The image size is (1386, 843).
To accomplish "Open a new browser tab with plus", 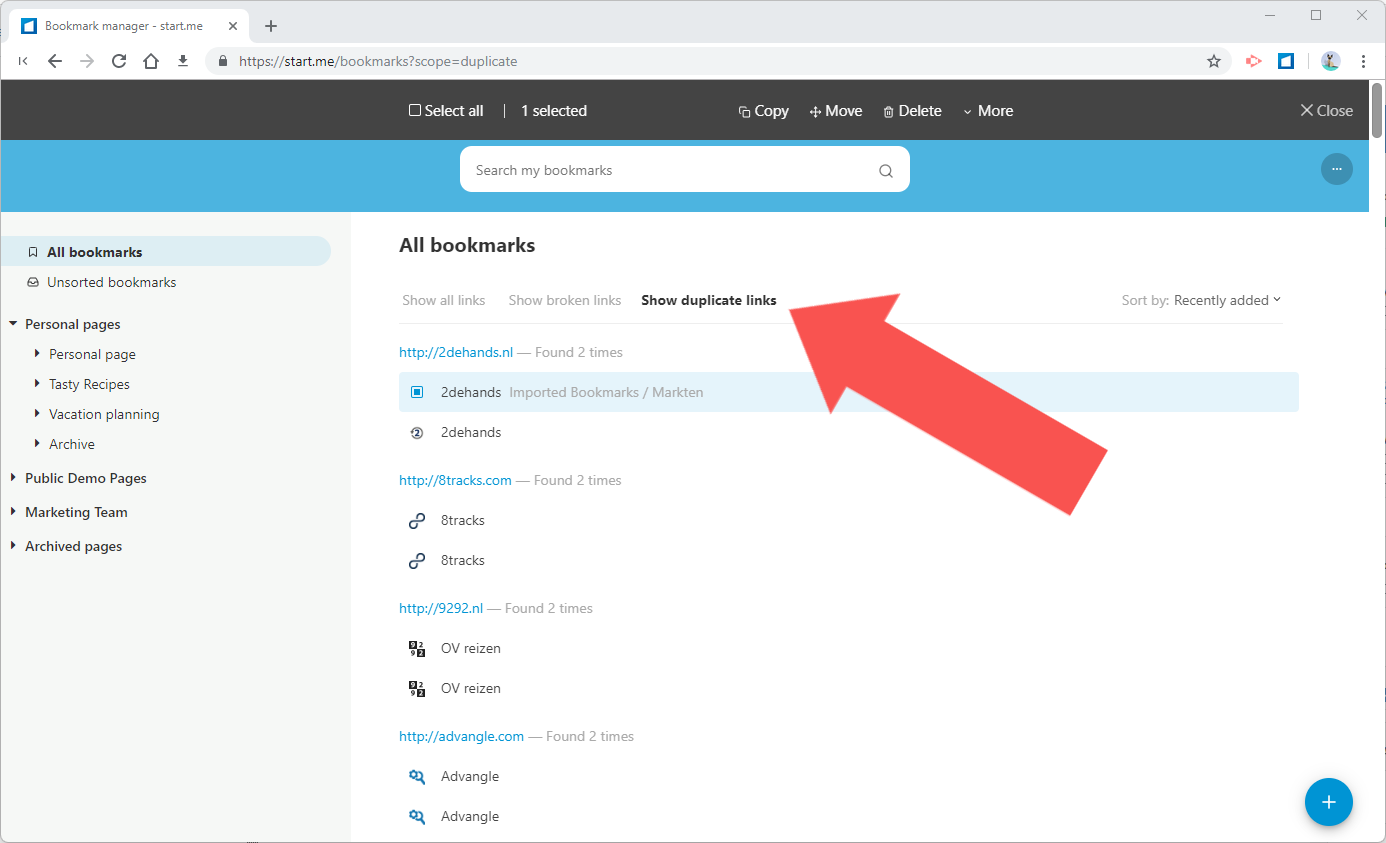I will (x=270, y=26).
